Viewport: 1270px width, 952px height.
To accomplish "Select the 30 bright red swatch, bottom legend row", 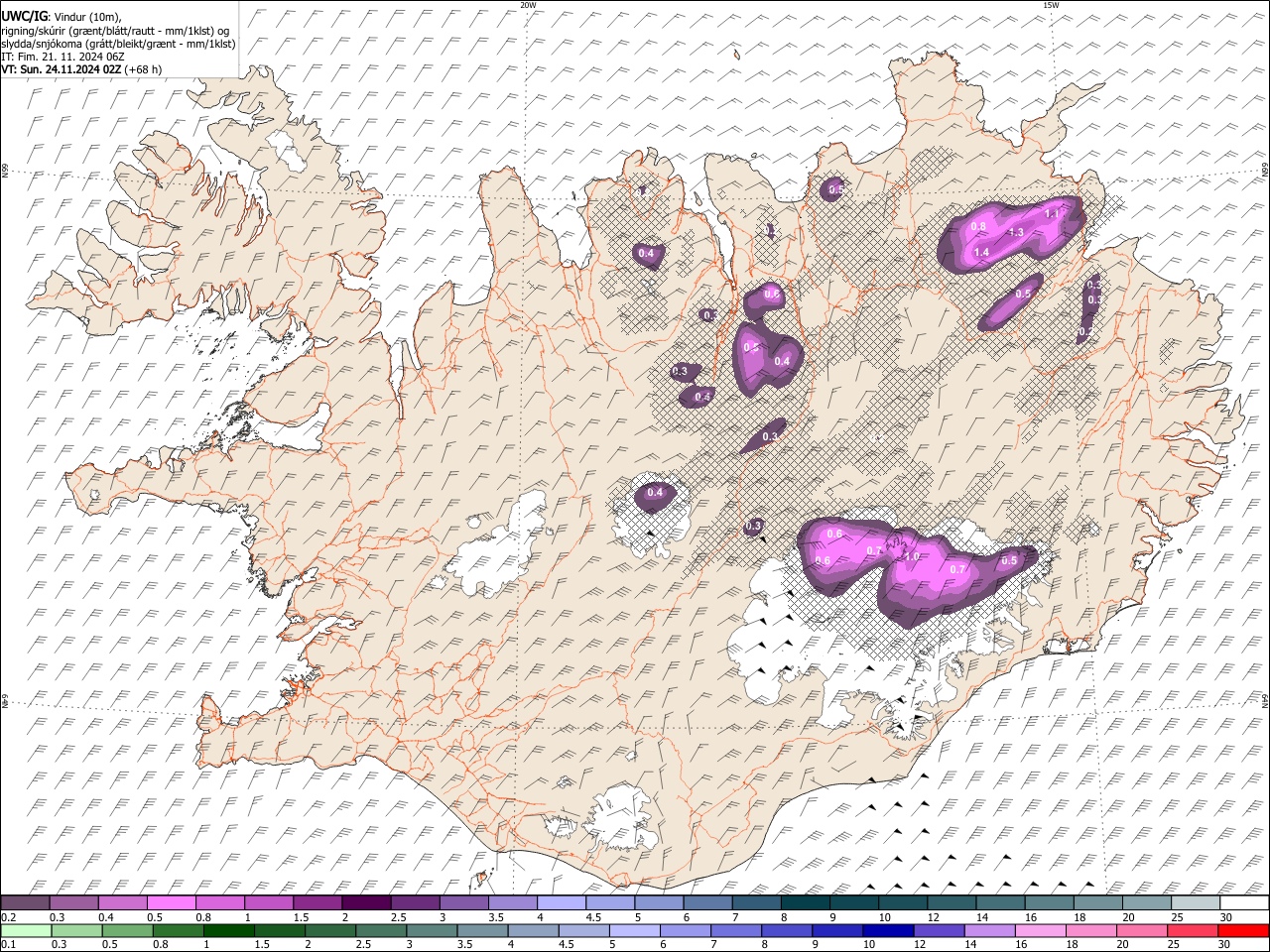I will (x=1242, y=930).
